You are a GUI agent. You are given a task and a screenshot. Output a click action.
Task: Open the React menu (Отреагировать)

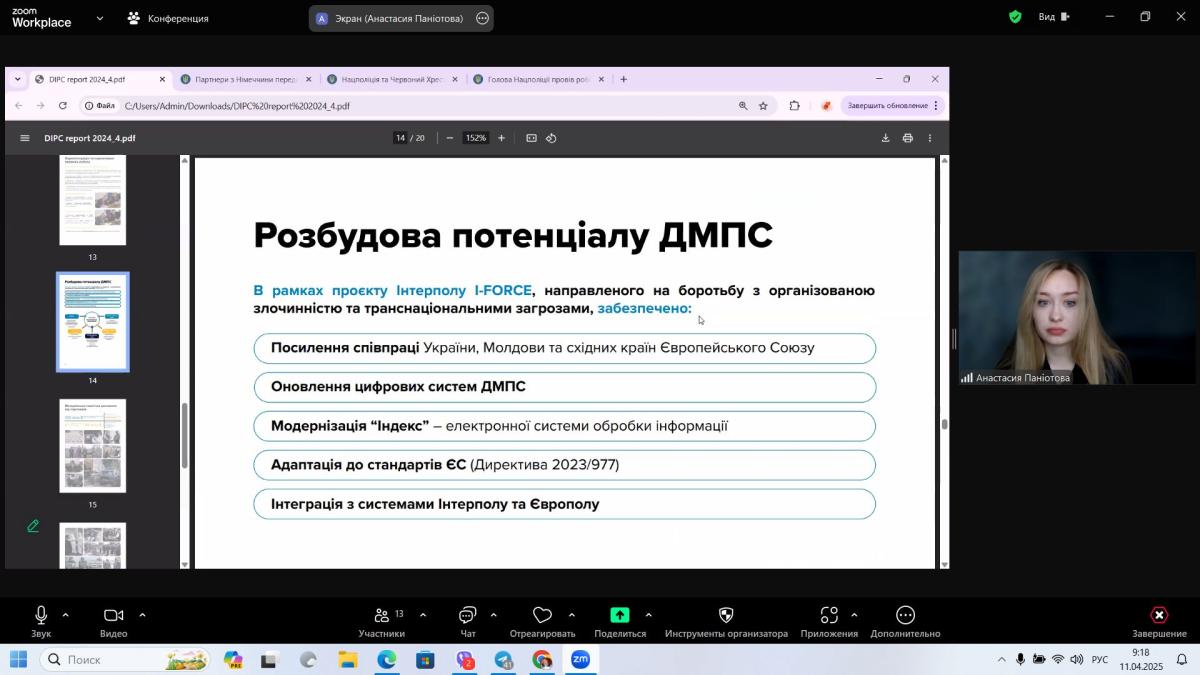click(542, 616)
